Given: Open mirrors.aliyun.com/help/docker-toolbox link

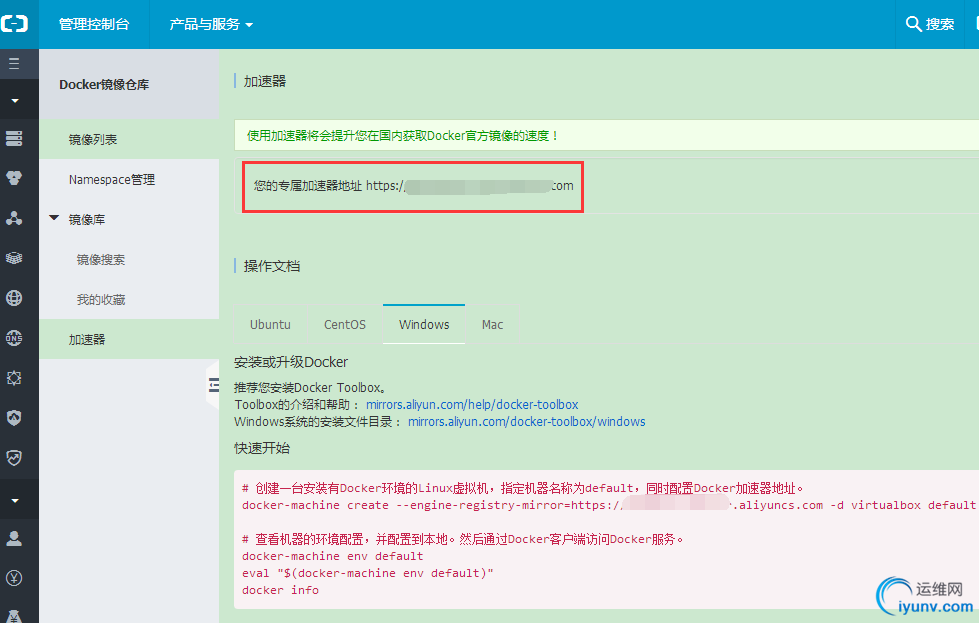Looking at the screenshot, I should coord(472,405).
